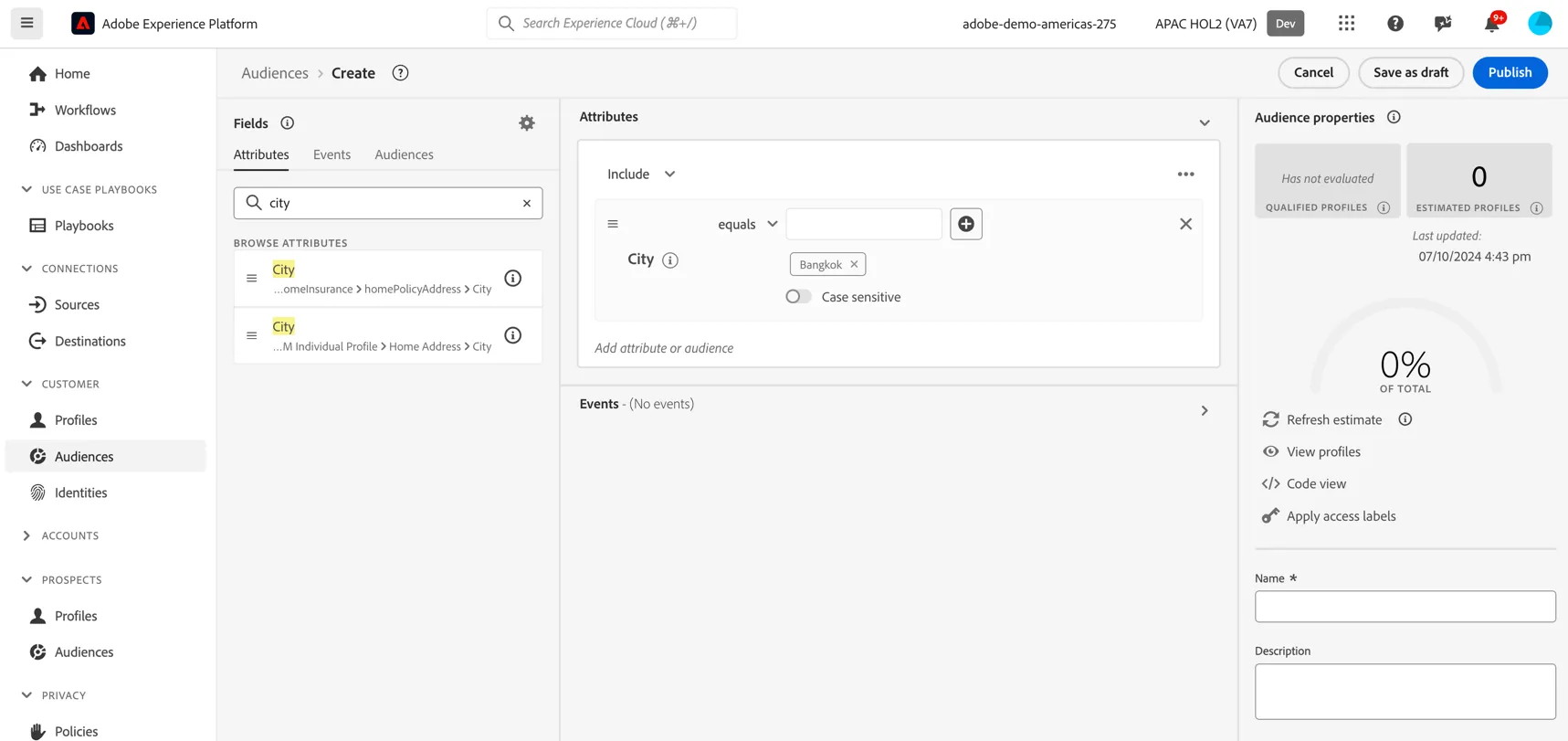
Task: Collapse the Connections sidebar group
Action: click(26, 269)
